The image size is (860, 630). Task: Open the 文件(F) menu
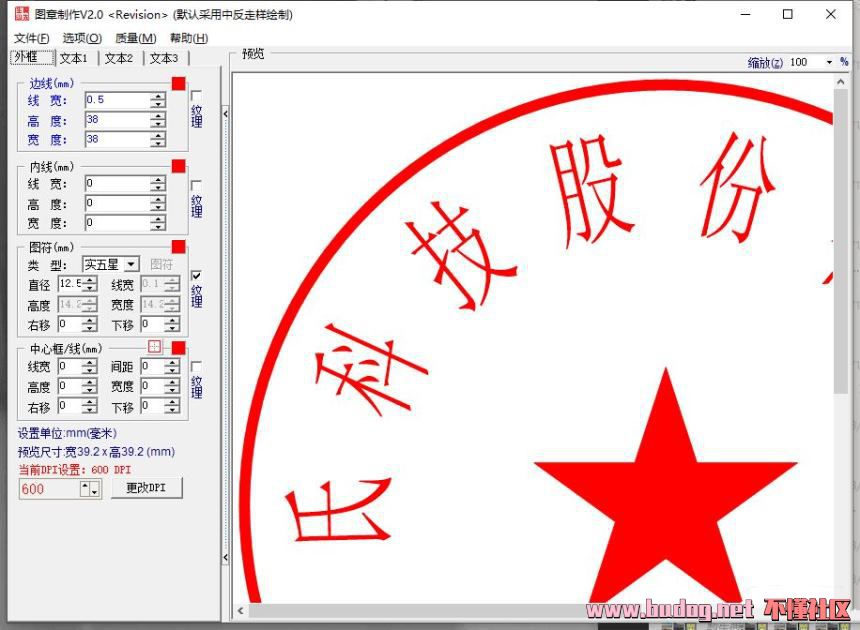[31, 38]
